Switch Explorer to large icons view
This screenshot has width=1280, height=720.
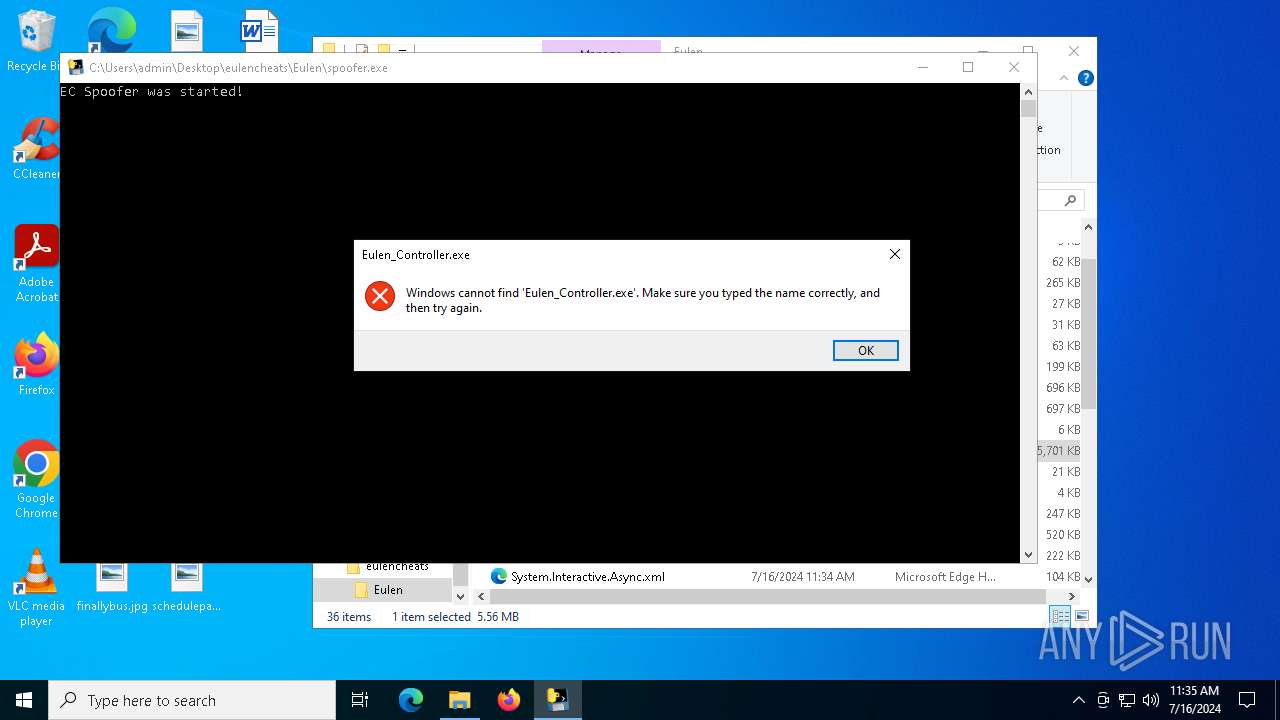(x=1081, y=616)
